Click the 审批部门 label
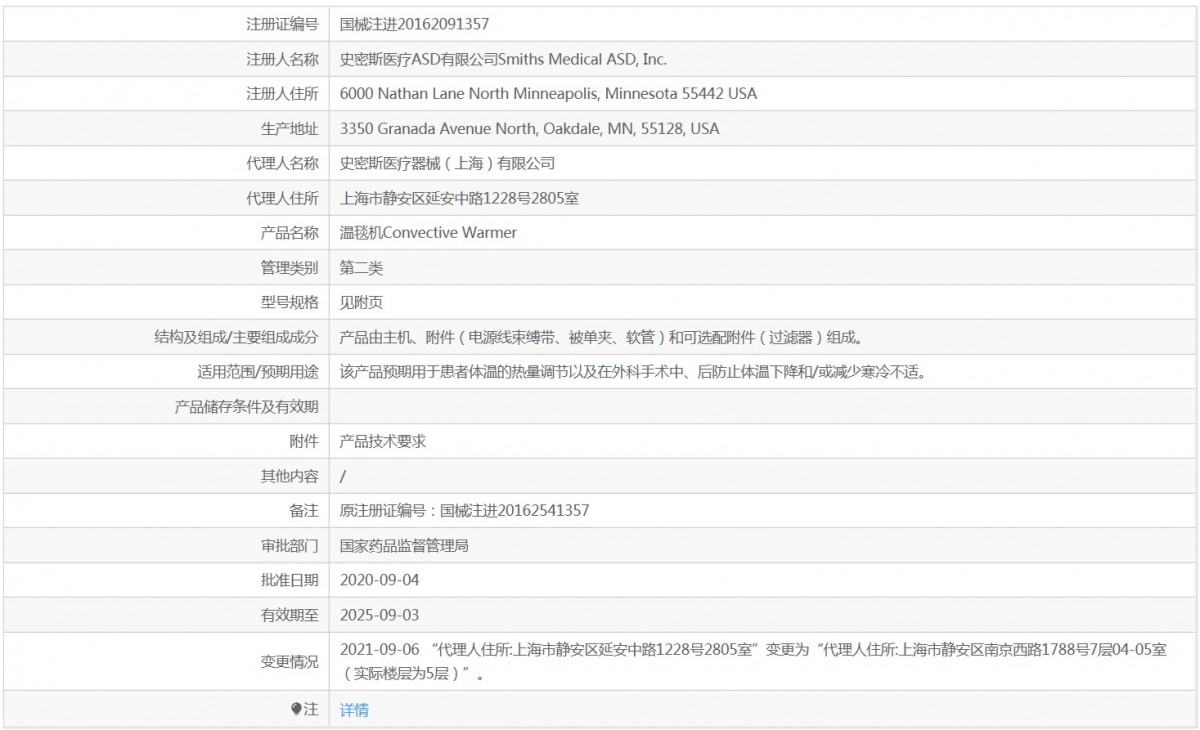 (289, 546)
